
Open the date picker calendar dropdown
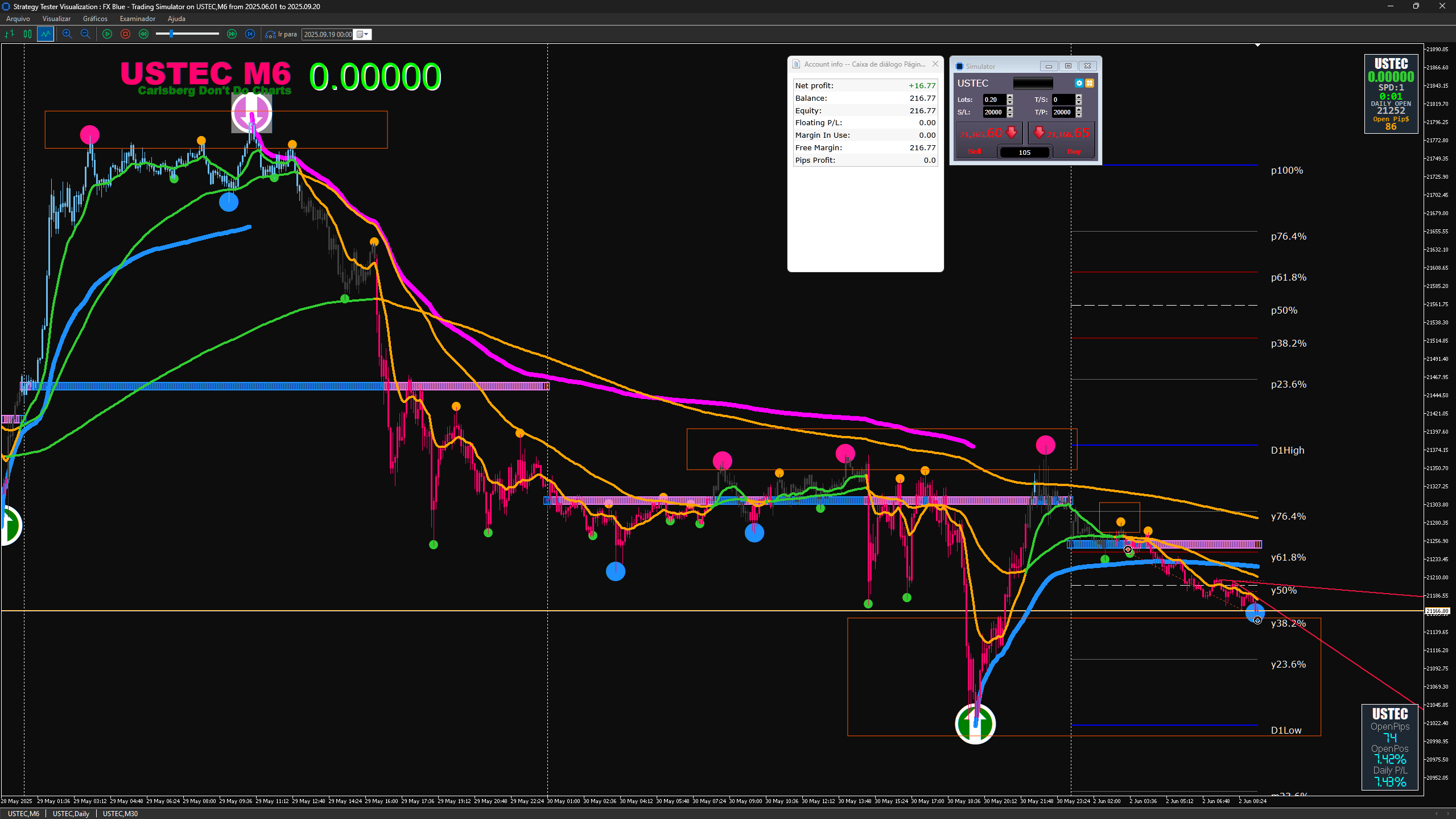[362, 34]
